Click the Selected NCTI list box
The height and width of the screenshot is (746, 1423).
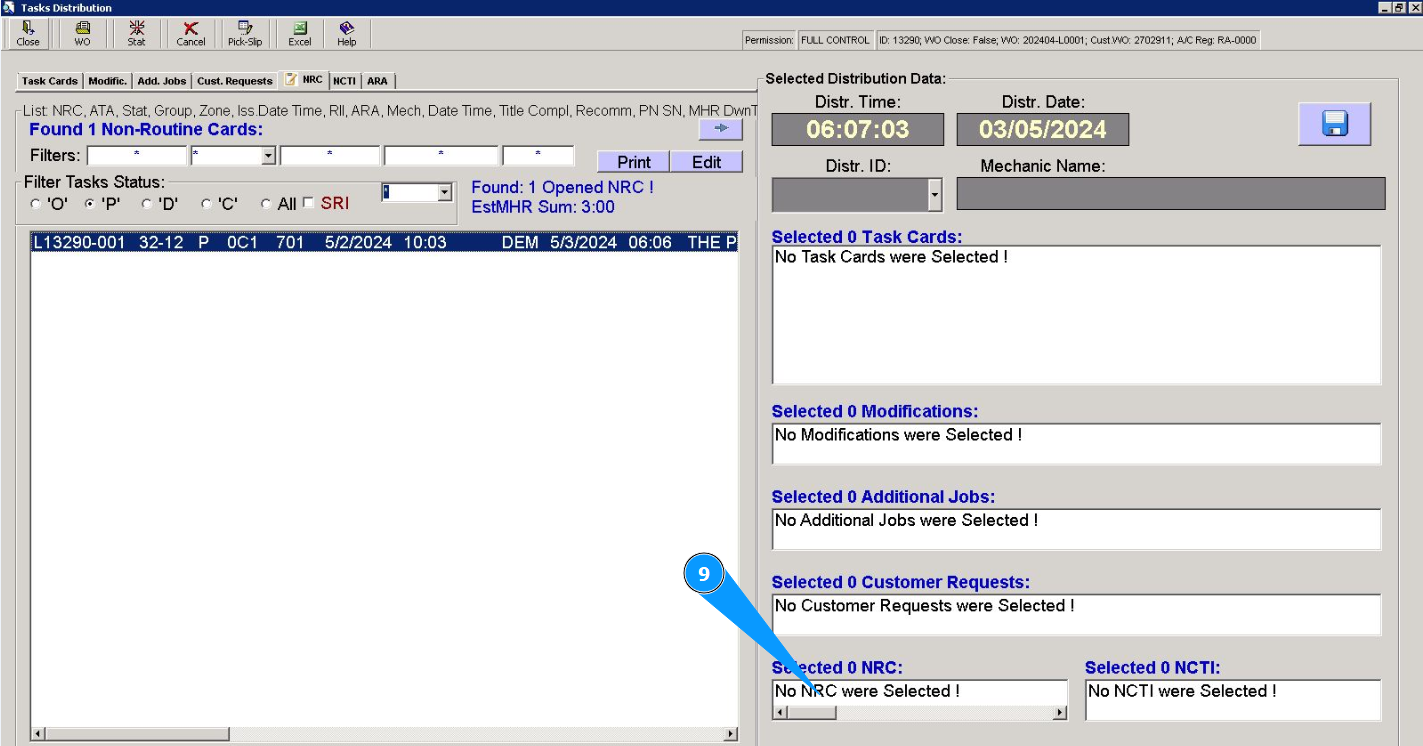(x=1233, y=700)
